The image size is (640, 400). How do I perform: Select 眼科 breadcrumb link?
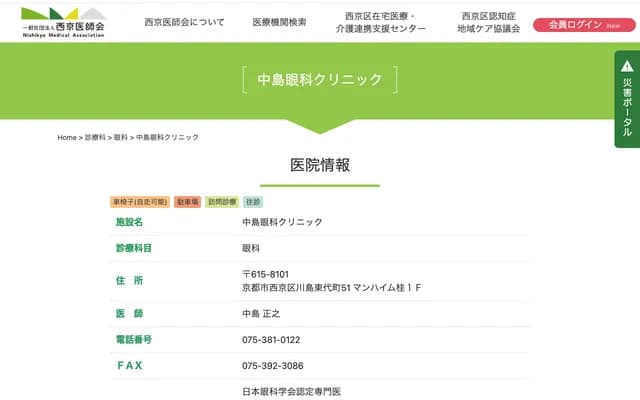pyautogui.click(x=120, y=137)
